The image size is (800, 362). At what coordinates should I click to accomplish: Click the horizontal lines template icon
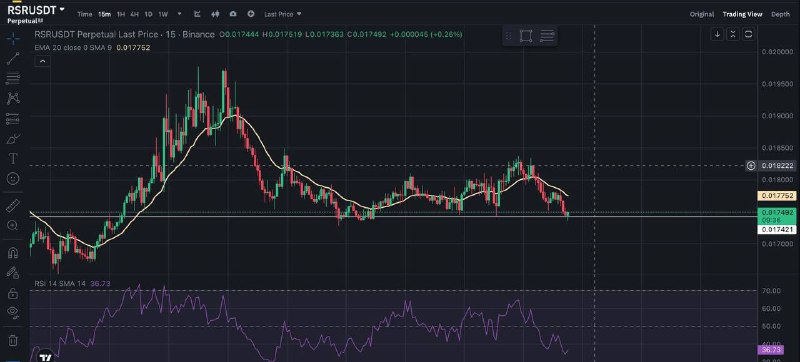pyautogui.click(x=547, y=36)
